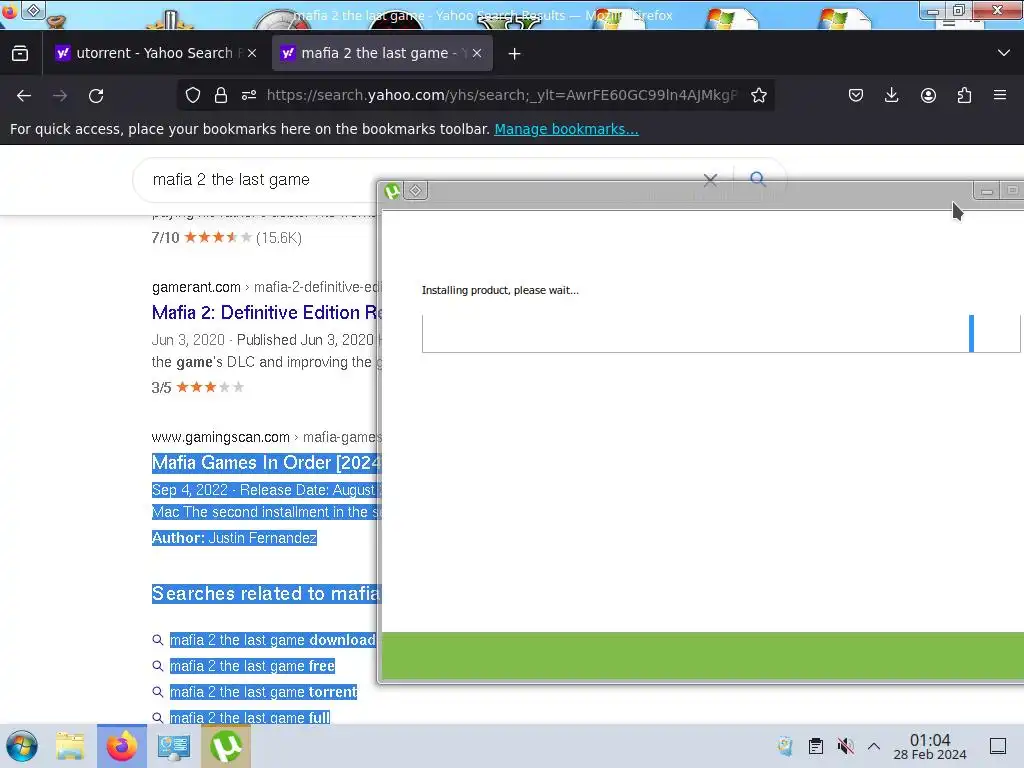Open the Firefox downloads panel
This screenshot has height=768, width=1024.
[x=891, y=95]
